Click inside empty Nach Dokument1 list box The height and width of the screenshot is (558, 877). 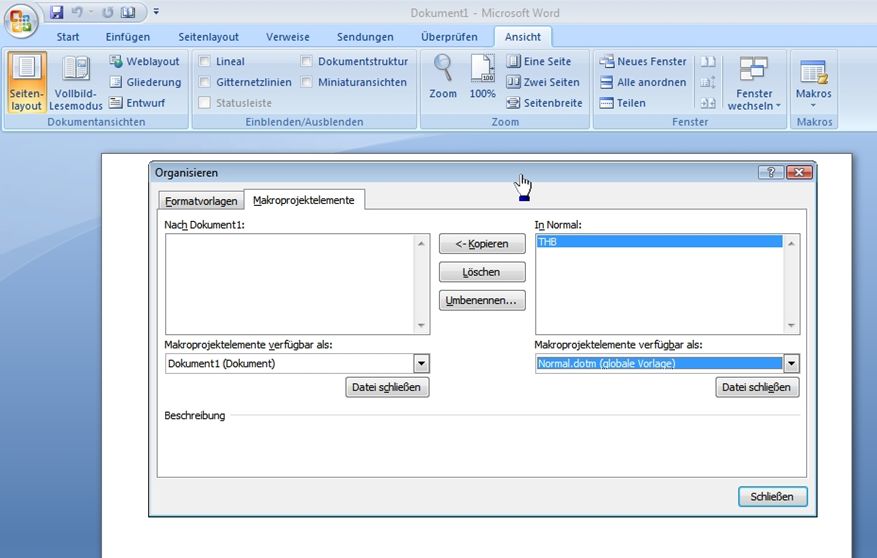(290, 284)
